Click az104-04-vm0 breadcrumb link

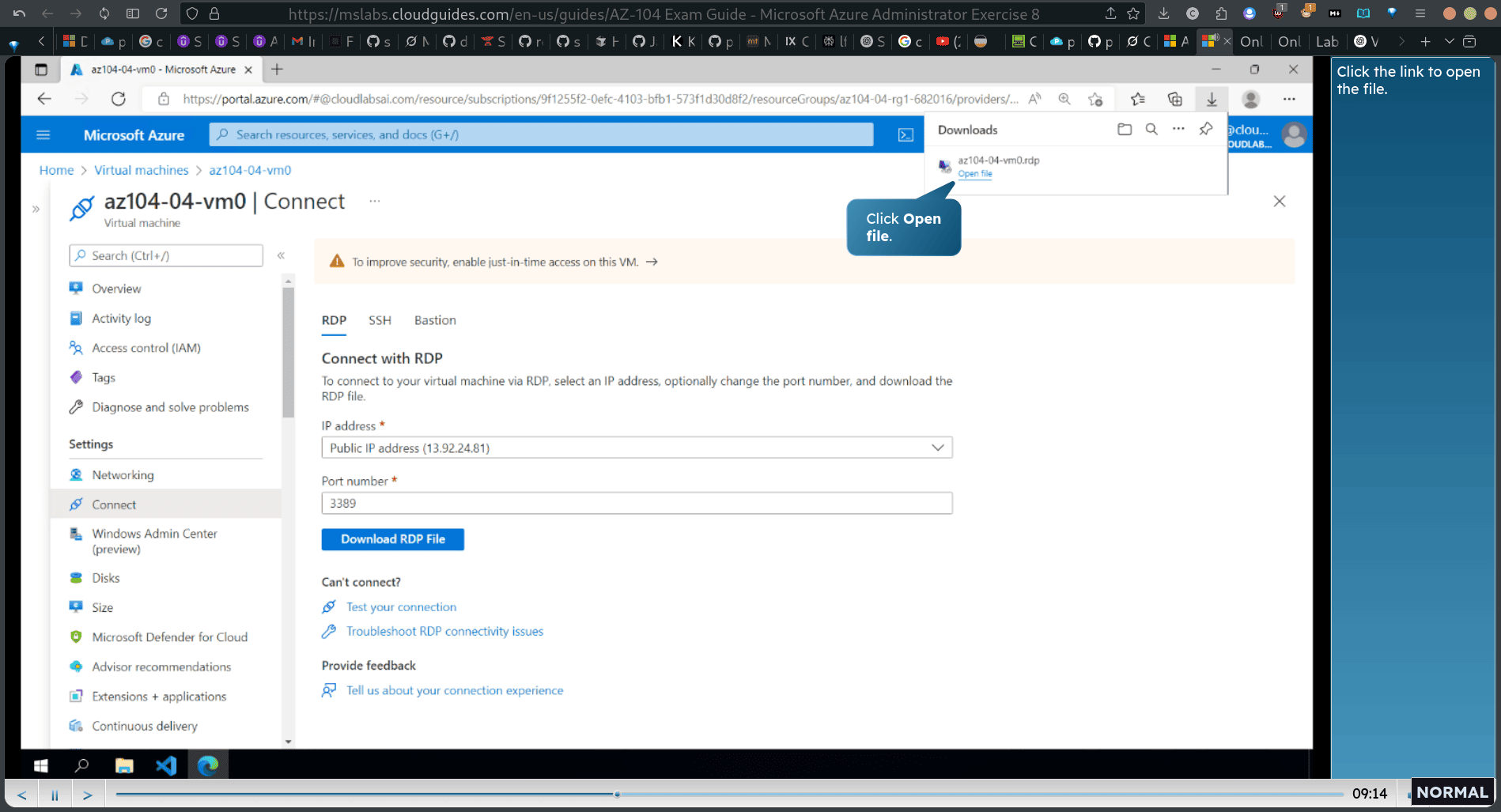tap(250, 170)
